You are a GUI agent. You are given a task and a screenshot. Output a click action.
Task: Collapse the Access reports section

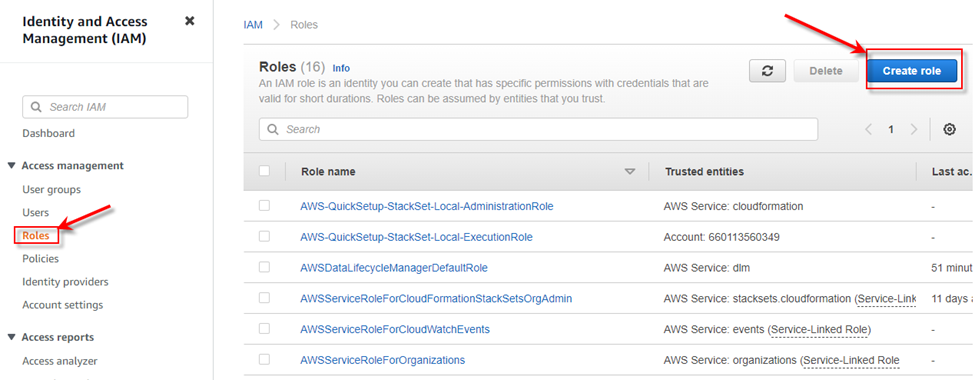point(11,337)
